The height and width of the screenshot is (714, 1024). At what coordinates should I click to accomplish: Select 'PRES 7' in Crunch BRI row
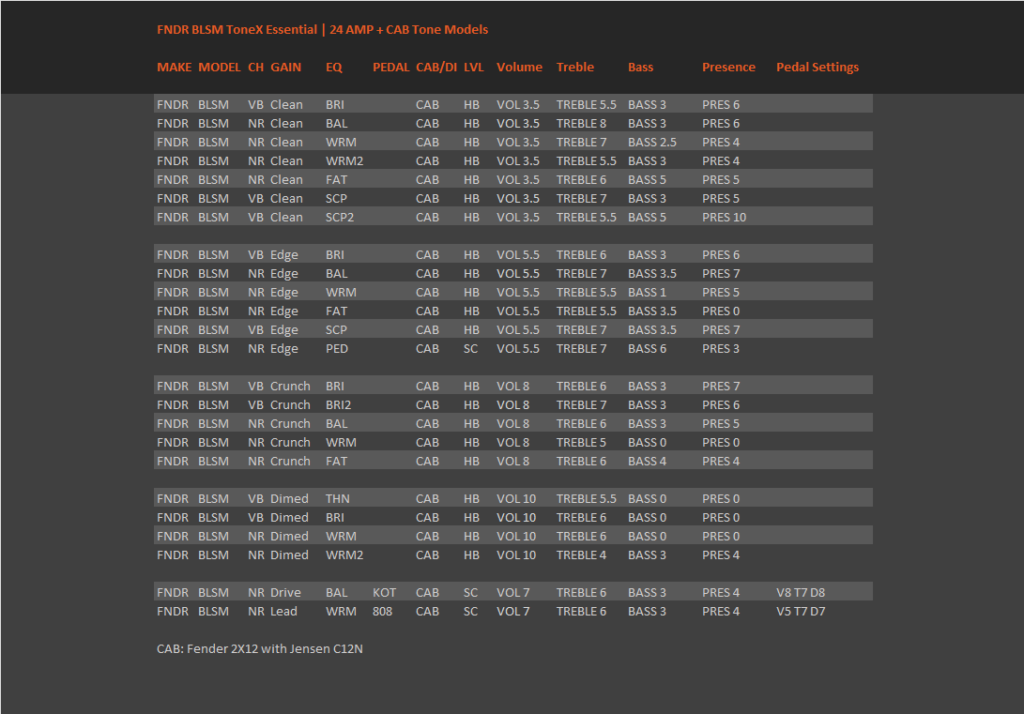click(721, 387)
